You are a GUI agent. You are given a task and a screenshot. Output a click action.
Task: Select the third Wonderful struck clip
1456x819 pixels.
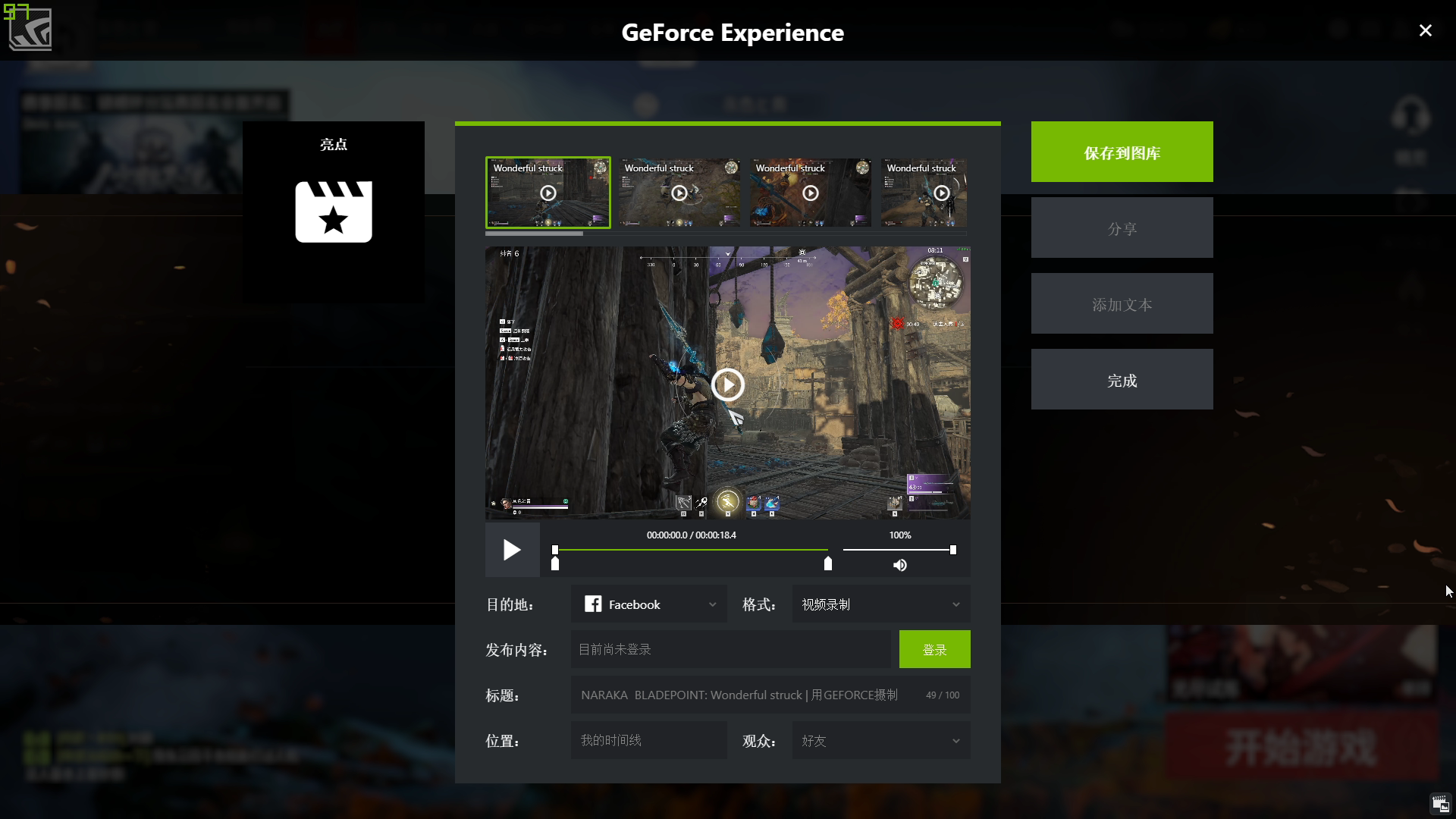[810, 193]
